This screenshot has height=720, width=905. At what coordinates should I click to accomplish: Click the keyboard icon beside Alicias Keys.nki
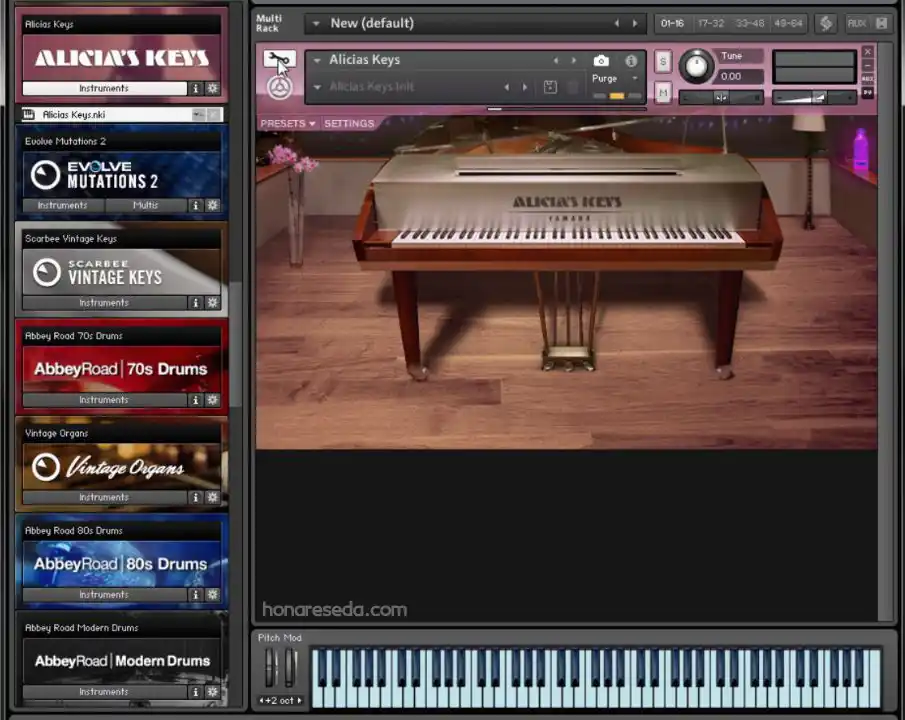pos(28,114)
